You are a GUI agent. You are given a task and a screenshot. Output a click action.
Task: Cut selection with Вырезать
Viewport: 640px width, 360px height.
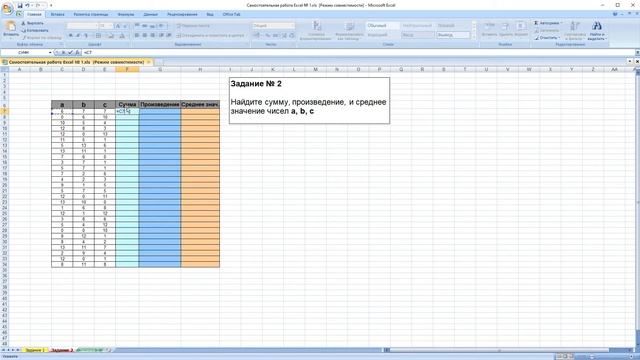tap(33, 23)
